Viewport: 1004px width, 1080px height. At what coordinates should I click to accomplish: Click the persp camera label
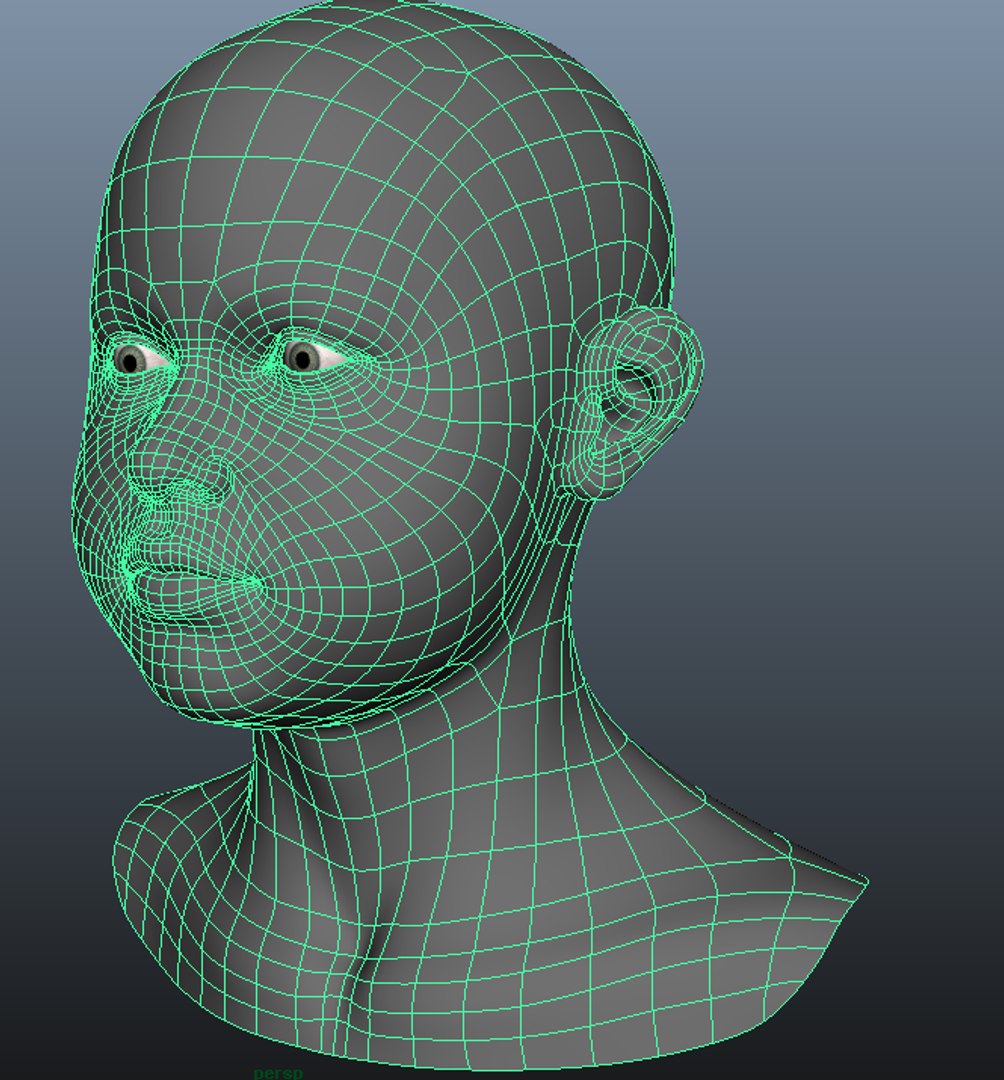[x=278, y=1073]
